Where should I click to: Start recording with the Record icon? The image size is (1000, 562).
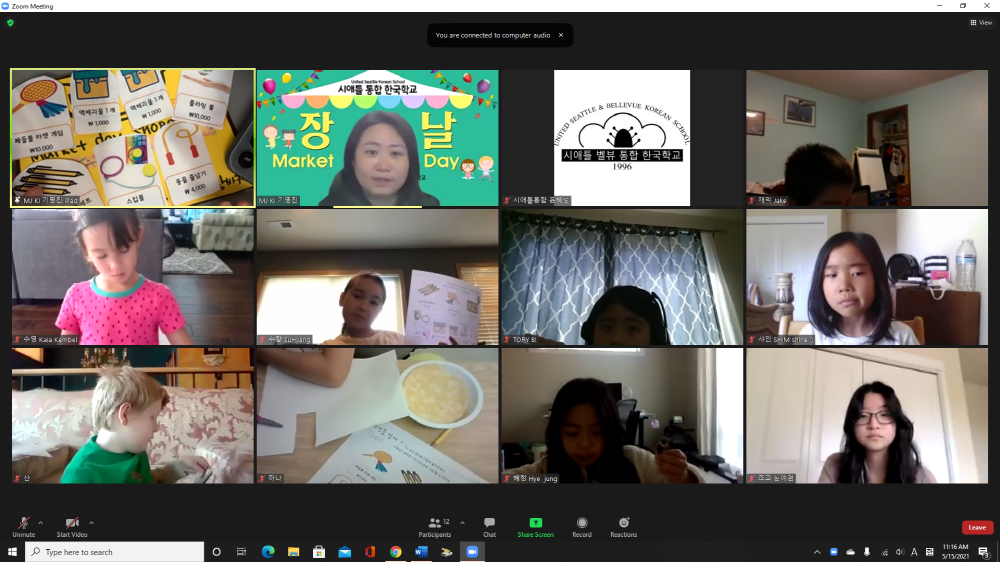coord(582,526)
